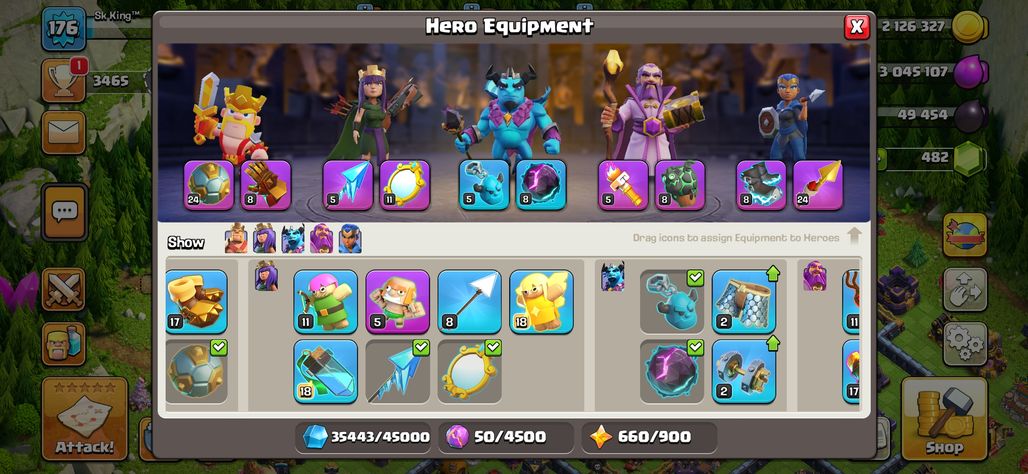The width and height of the screenshot is (1028, 474).
Task: Open the mail envelope inbox
Action: click(64, 132)
